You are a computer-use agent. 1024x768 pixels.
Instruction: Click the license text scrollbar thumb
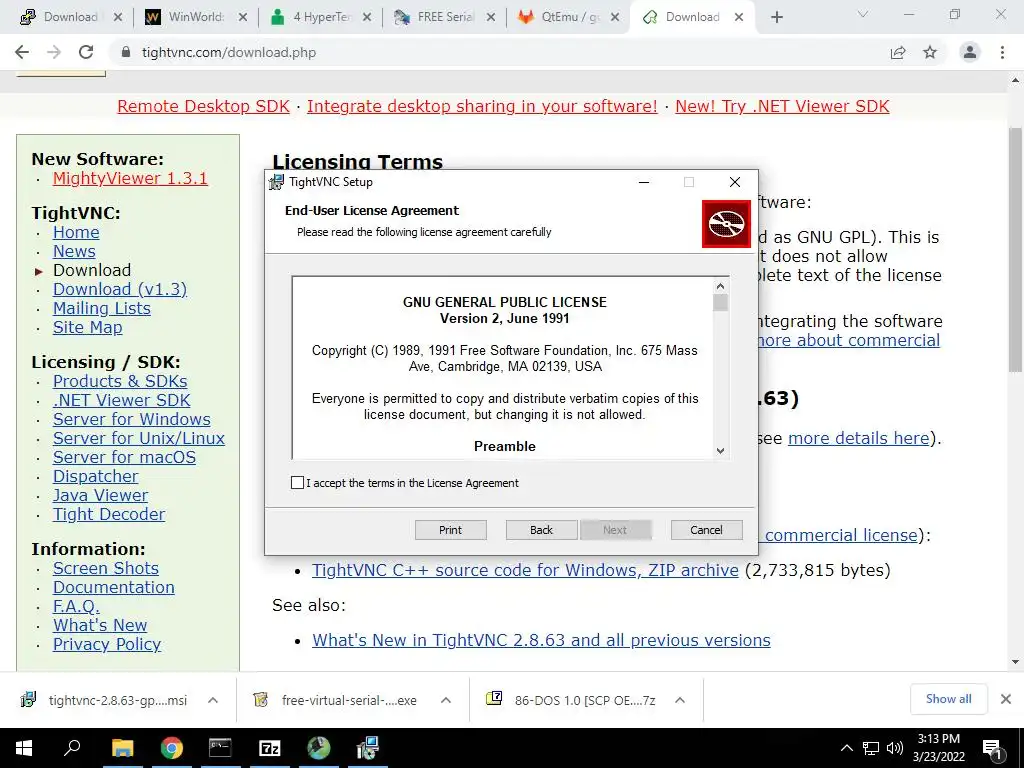pos(720,303)
